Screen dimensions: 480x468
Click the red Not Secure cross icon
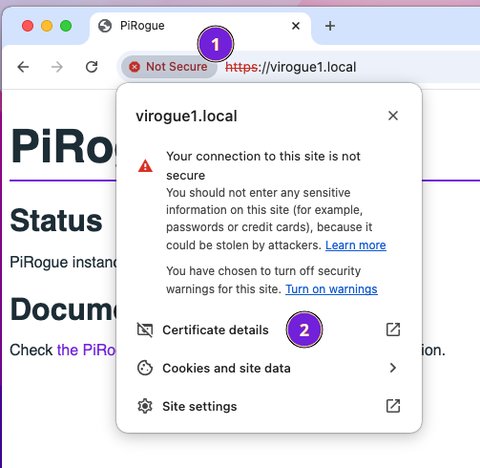tap(135, 67)
